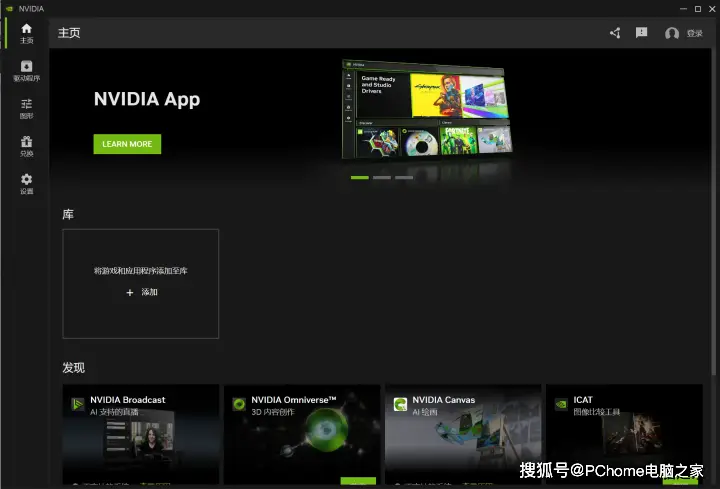Click the LEARN MORE button
This screenshot has width=720, height=489.
127,144
